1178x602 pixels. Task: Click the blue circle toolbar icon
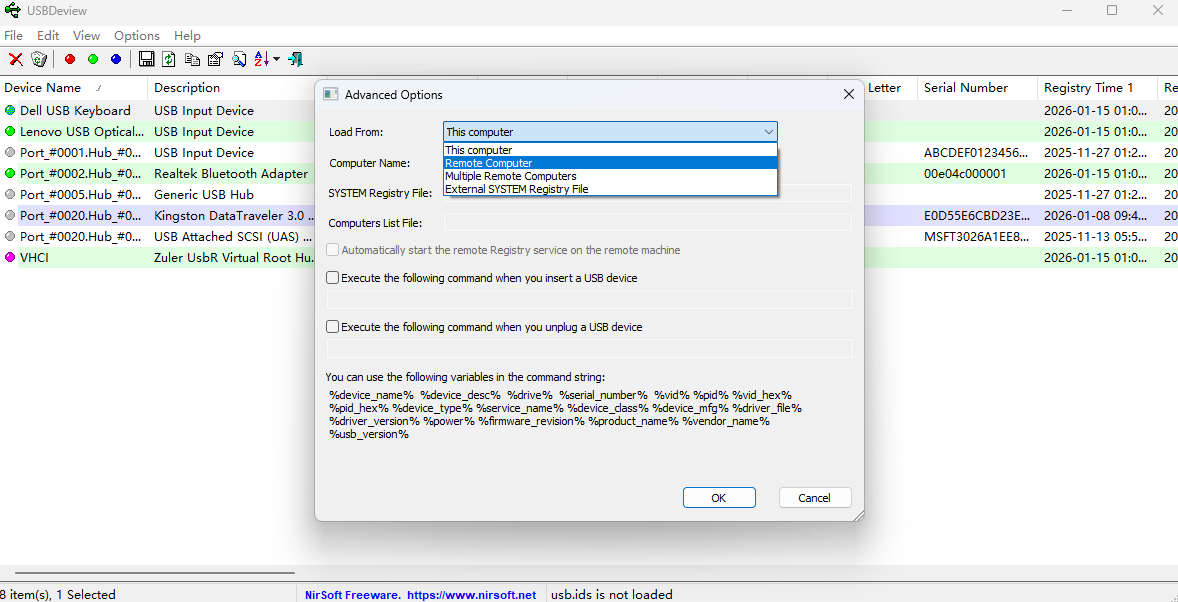click(116, 59)
